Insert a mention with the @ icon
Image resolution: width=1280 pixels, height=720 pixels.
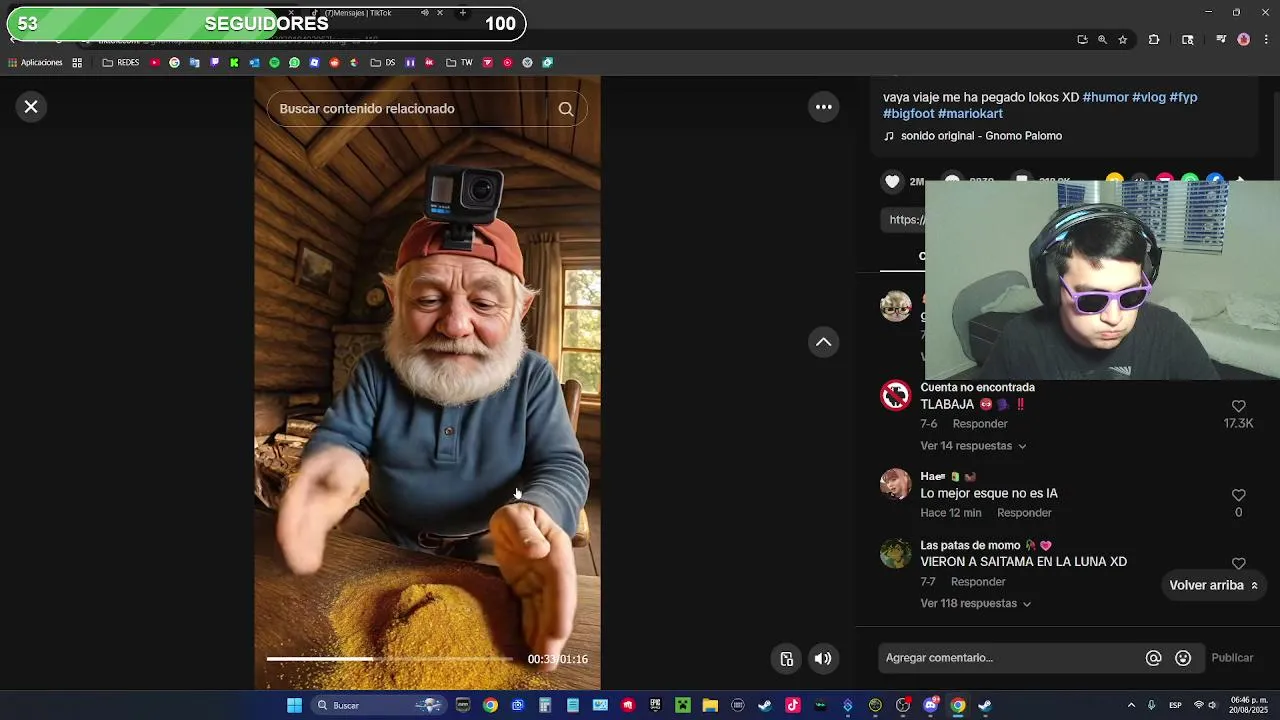point(1153,658)
